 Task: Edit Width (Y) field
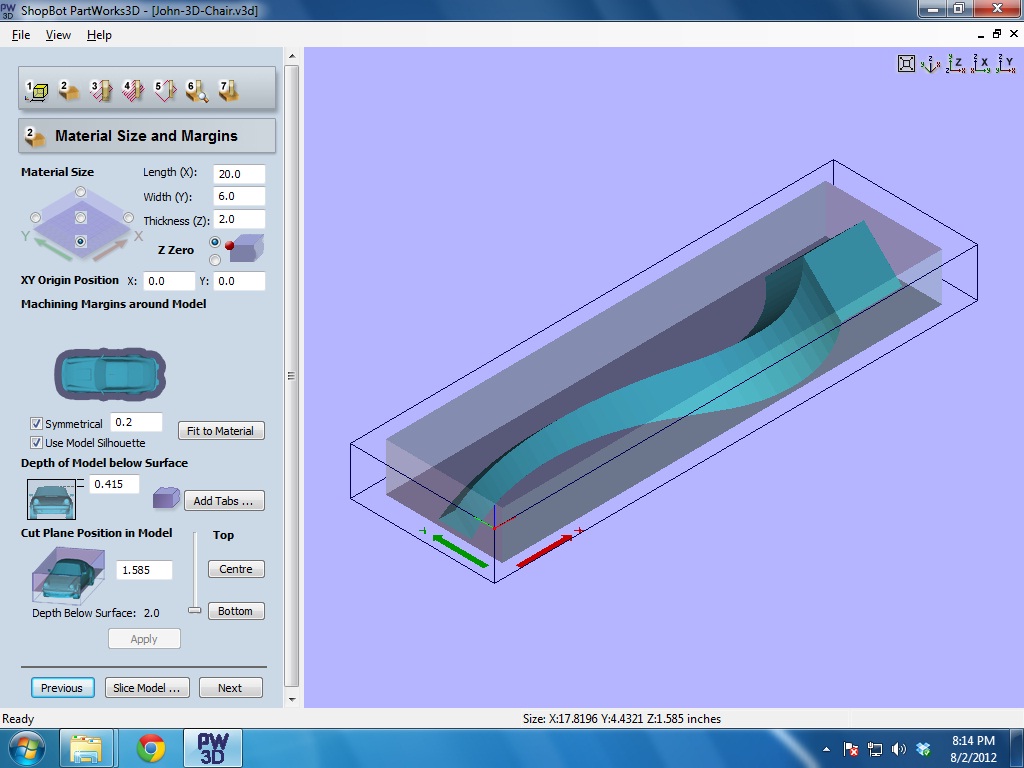[x=239, y=196]
